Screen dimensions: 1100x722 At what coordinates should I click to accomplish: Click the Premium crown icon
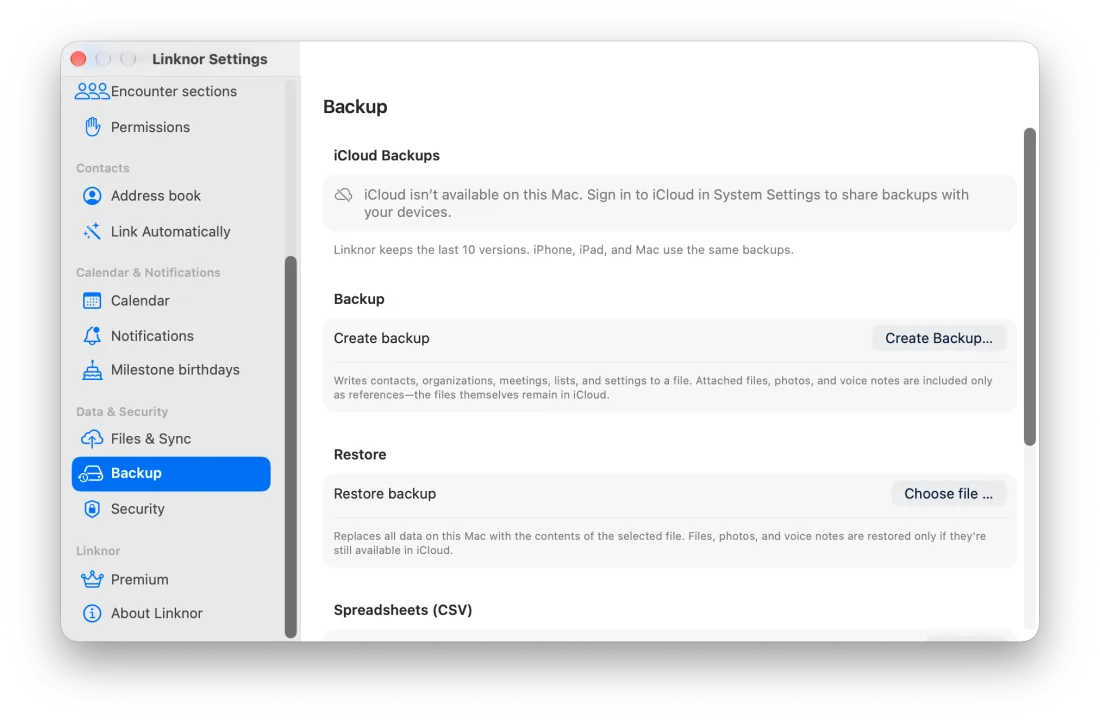(92, 580)
